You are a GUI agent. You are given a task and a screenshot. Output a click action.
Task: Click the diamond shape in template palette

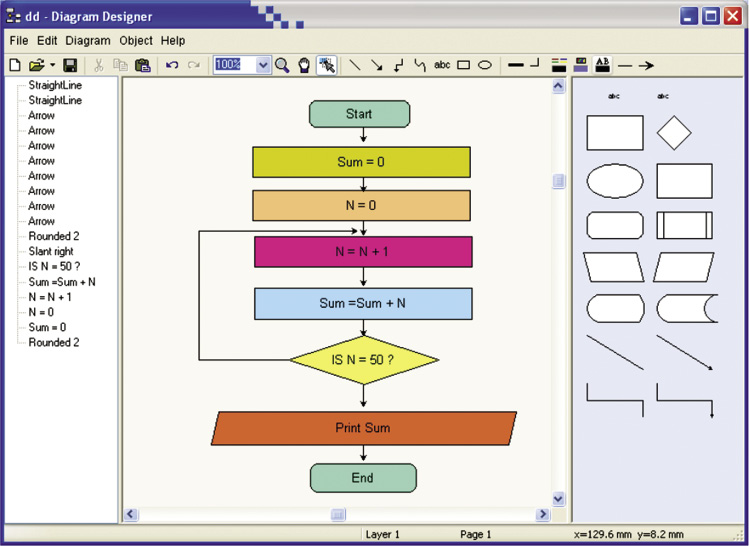[674, 132]
